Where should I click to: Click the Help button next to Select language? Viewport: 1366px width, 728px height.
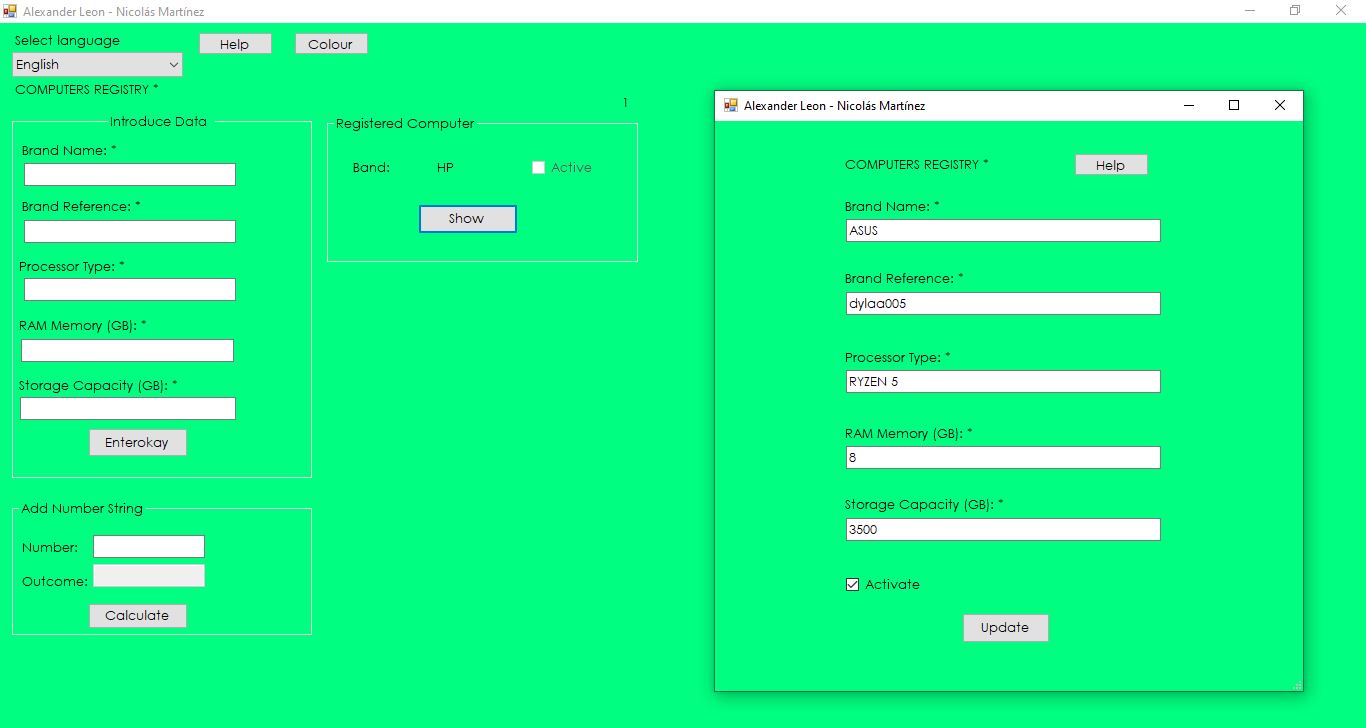pos(235,43)
